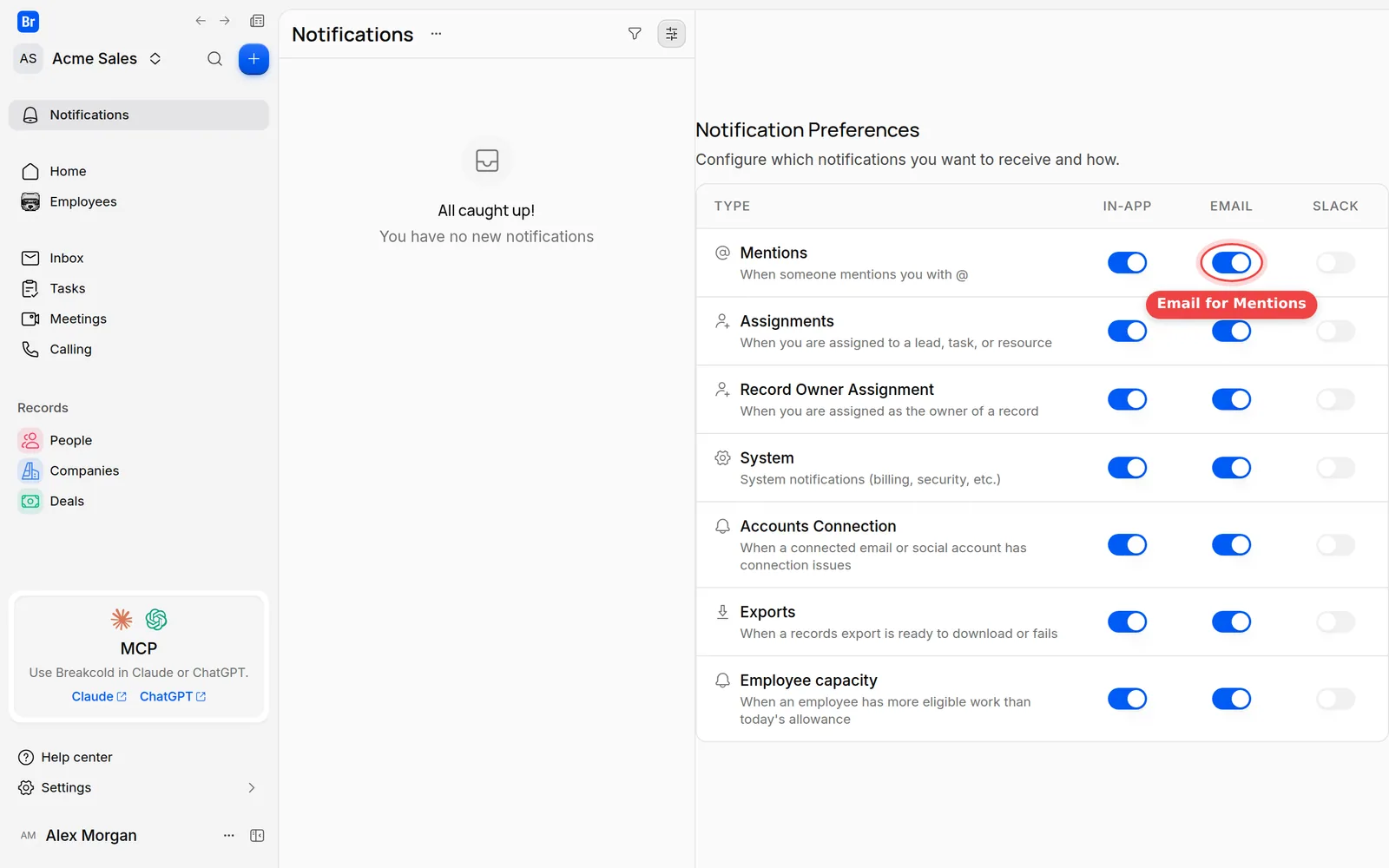Go to Inbox
Screen dimensions: 1389x868
[x=139, y=259]
